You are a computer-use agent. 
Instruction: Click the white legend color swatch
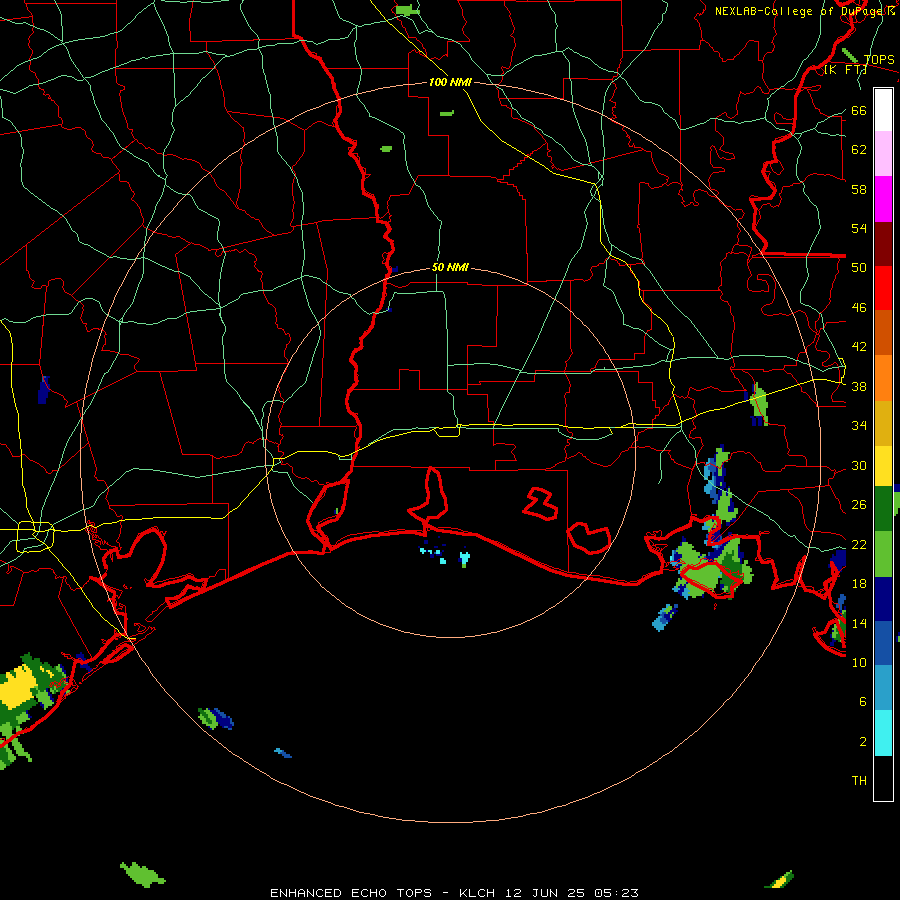point(883,110)
